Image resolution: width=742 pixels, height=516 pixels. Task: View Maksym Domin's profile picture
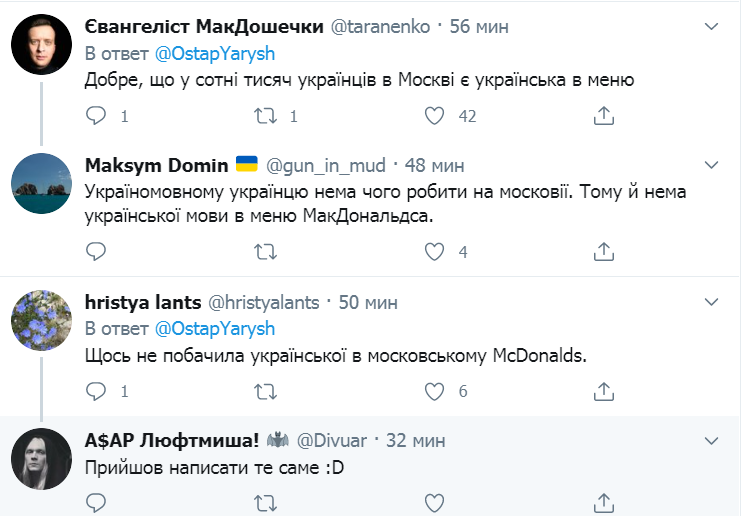point(40,184)
